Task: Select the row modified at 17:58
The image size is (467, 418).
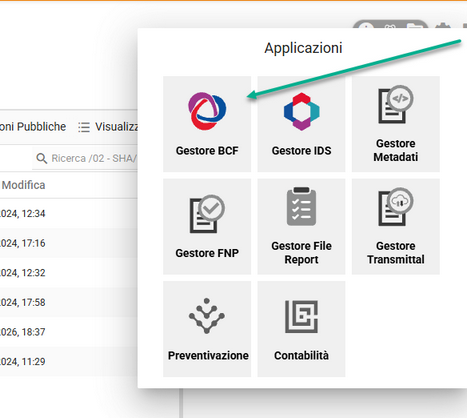Action: point(69,302)
